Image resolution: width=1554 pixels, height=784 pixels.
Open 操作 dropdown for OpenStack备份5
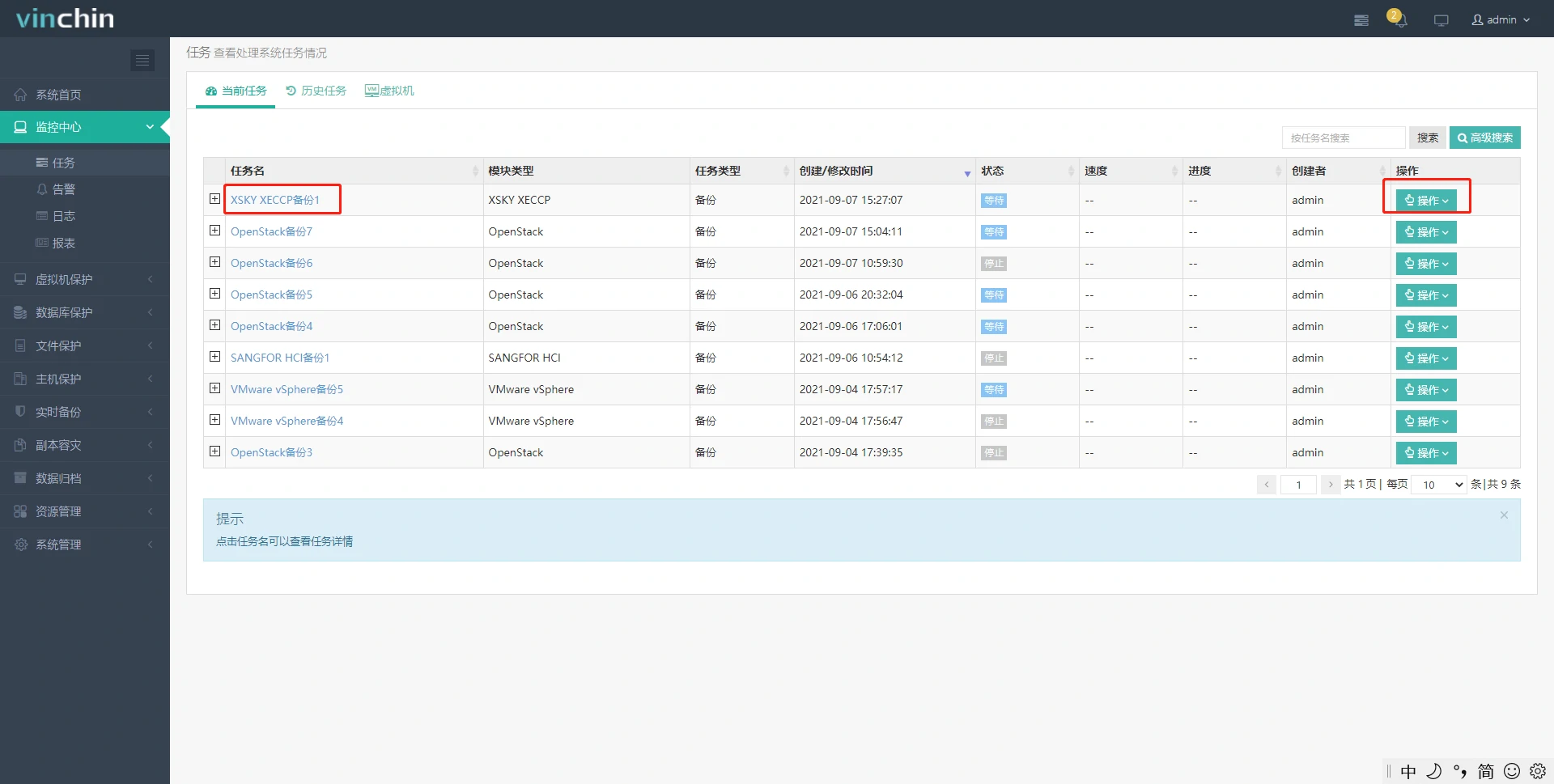1426,295
